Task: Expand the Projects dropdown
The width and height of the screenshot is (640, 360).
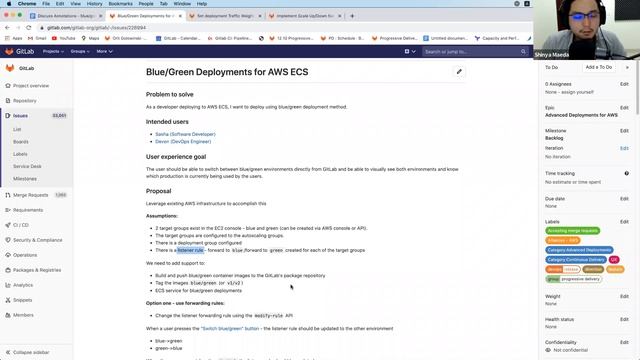Action: coord(53,51)
